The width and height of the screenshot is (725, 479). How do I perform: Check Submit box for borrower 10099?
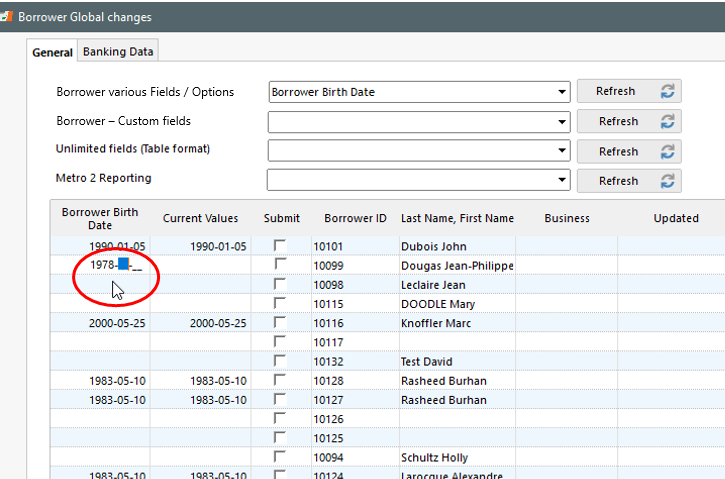click(280, 264)
